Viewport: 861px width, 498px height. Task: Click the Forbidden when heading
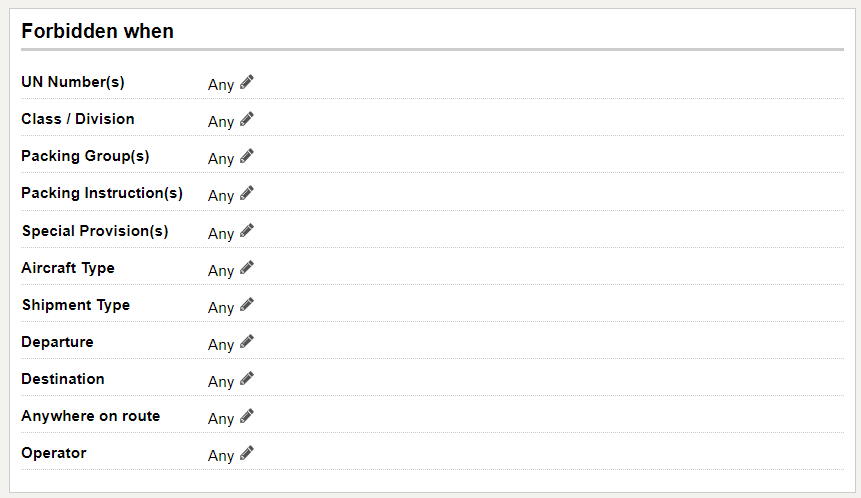[x=98, y=31]
